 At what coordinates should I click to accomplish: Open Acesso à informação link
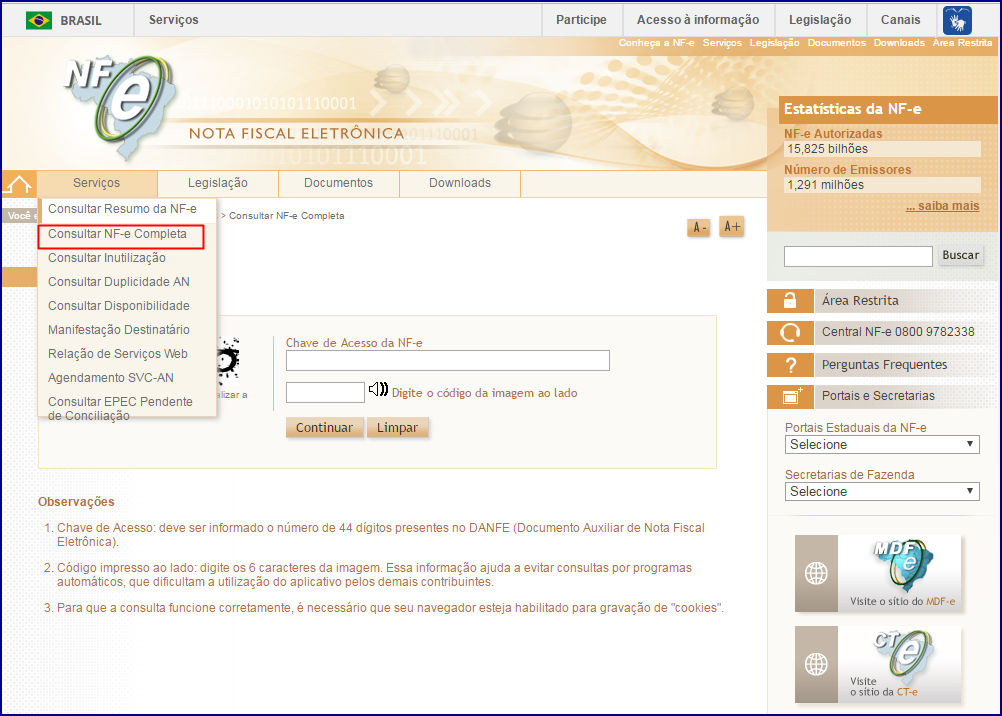click(x=698, y=20)
